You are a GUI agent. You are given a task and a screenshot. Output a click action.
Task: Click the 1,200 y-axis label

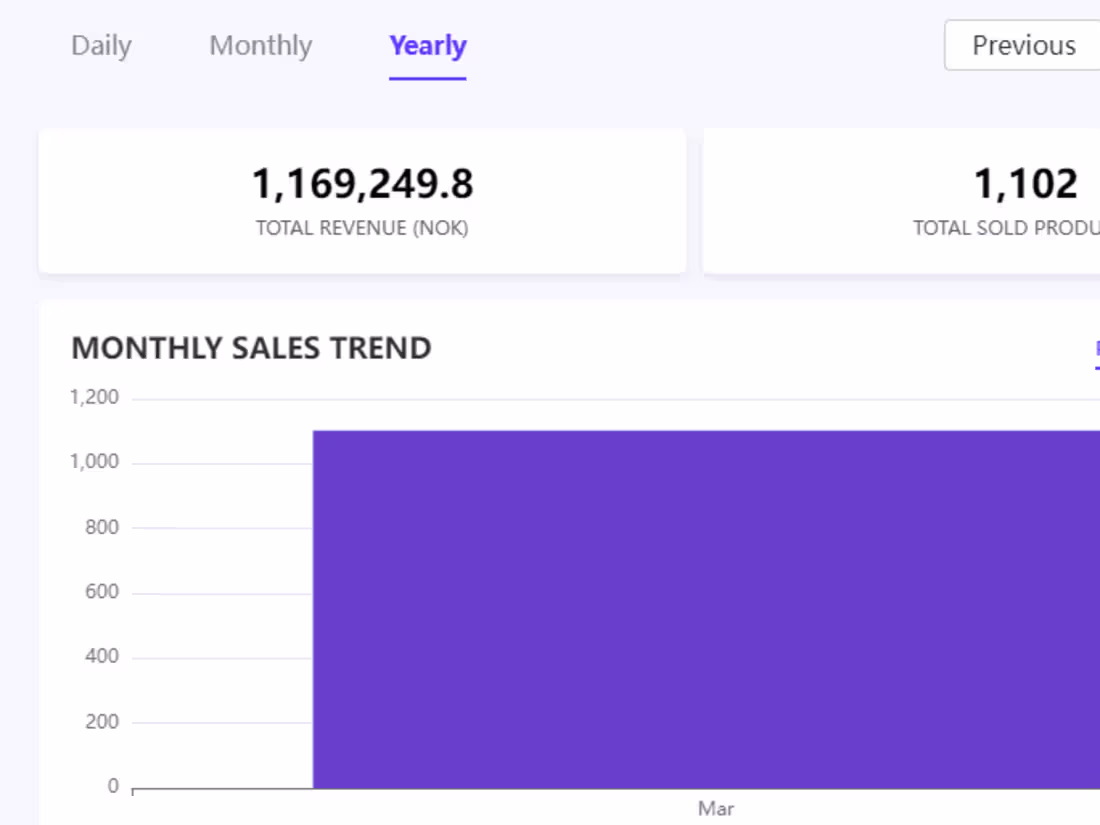[x=94, y=398]
